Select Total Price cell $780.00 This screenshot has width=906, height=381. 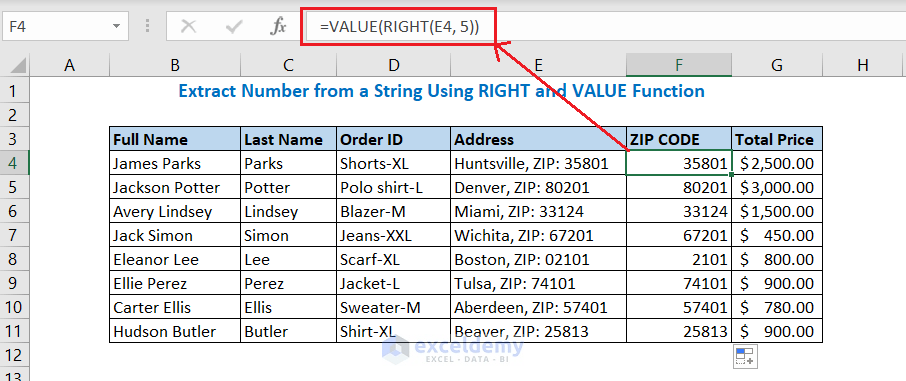[x=777, y=307]
